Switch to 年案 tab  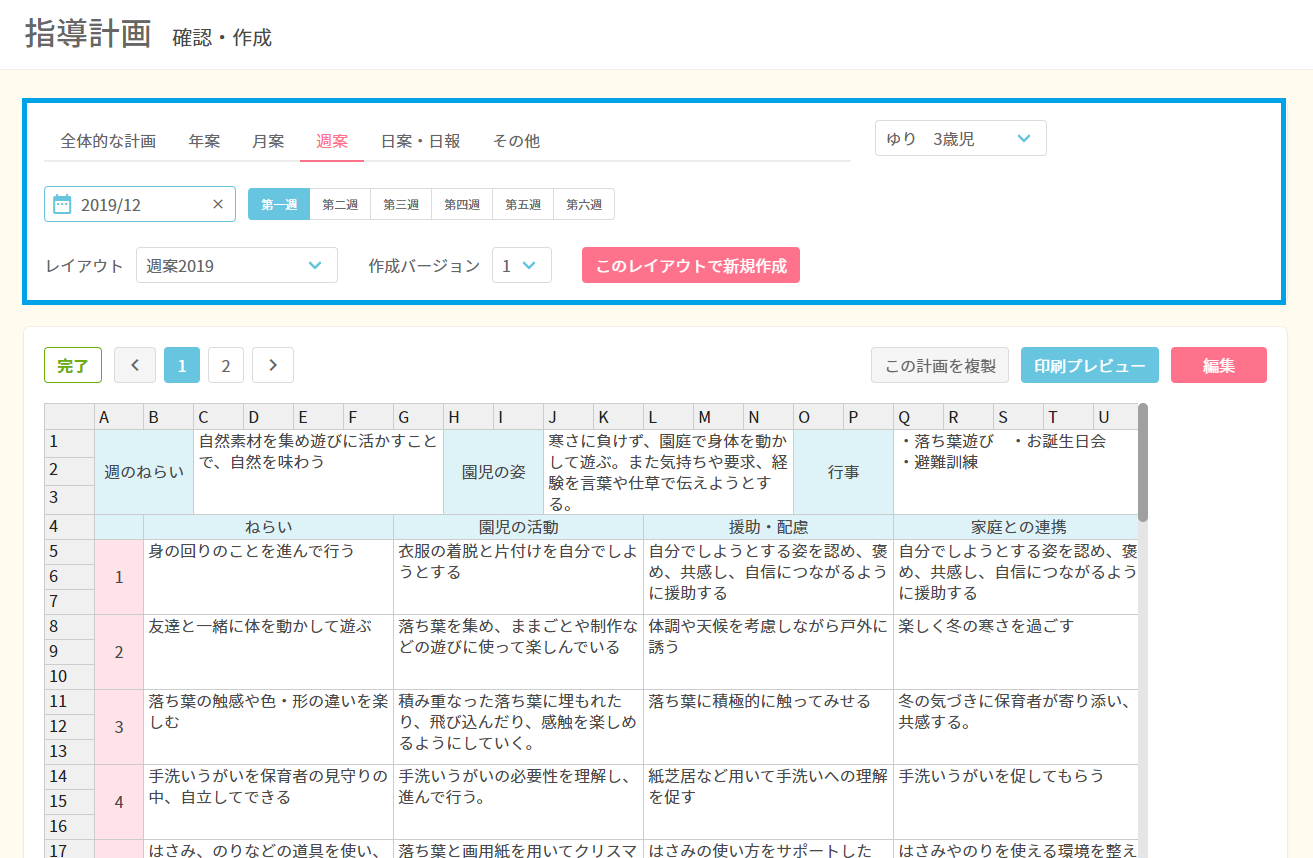tap(204, 141)
